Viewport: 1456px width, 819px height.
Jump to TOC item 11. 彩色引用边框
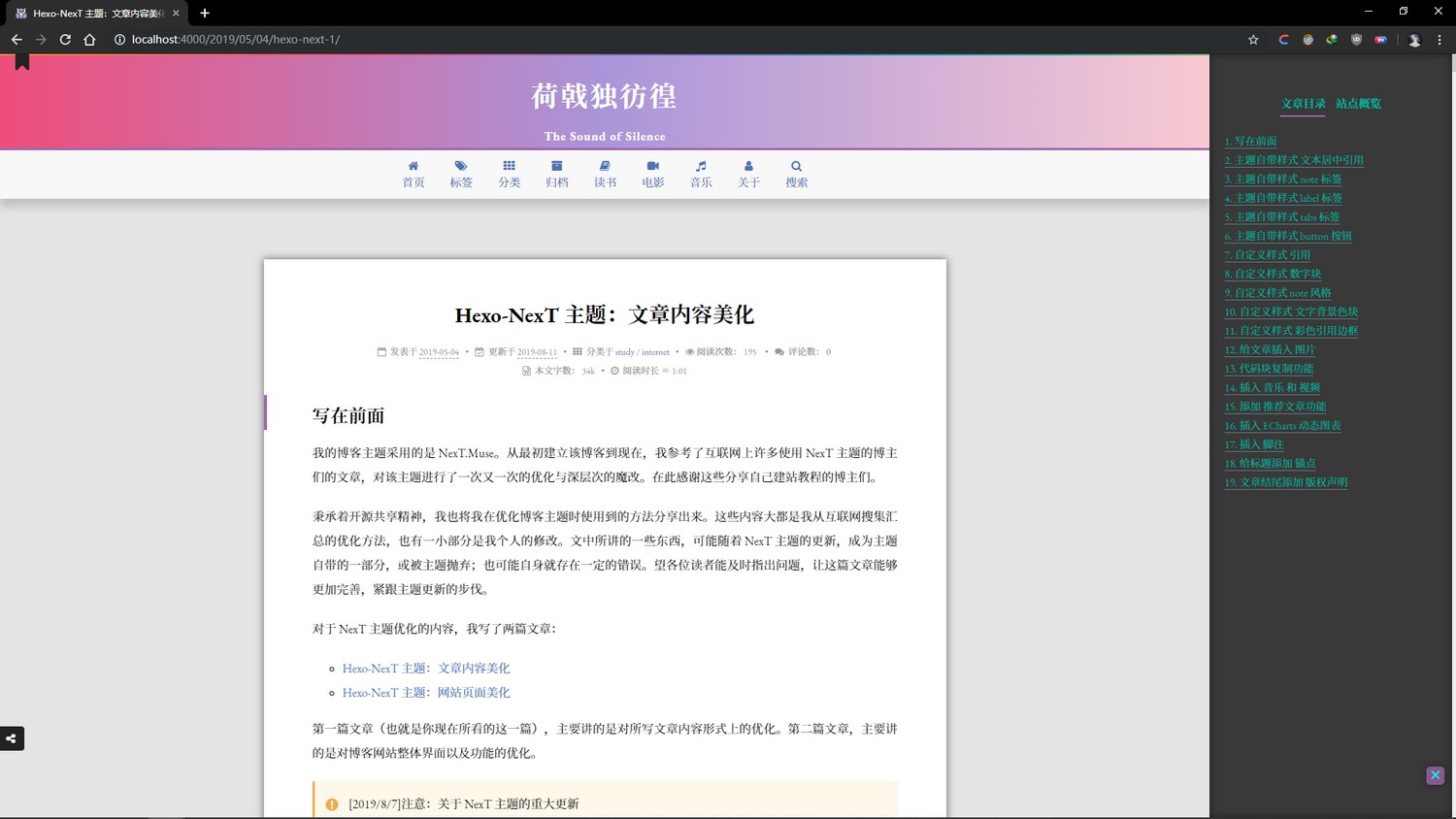click(1291, 331)
